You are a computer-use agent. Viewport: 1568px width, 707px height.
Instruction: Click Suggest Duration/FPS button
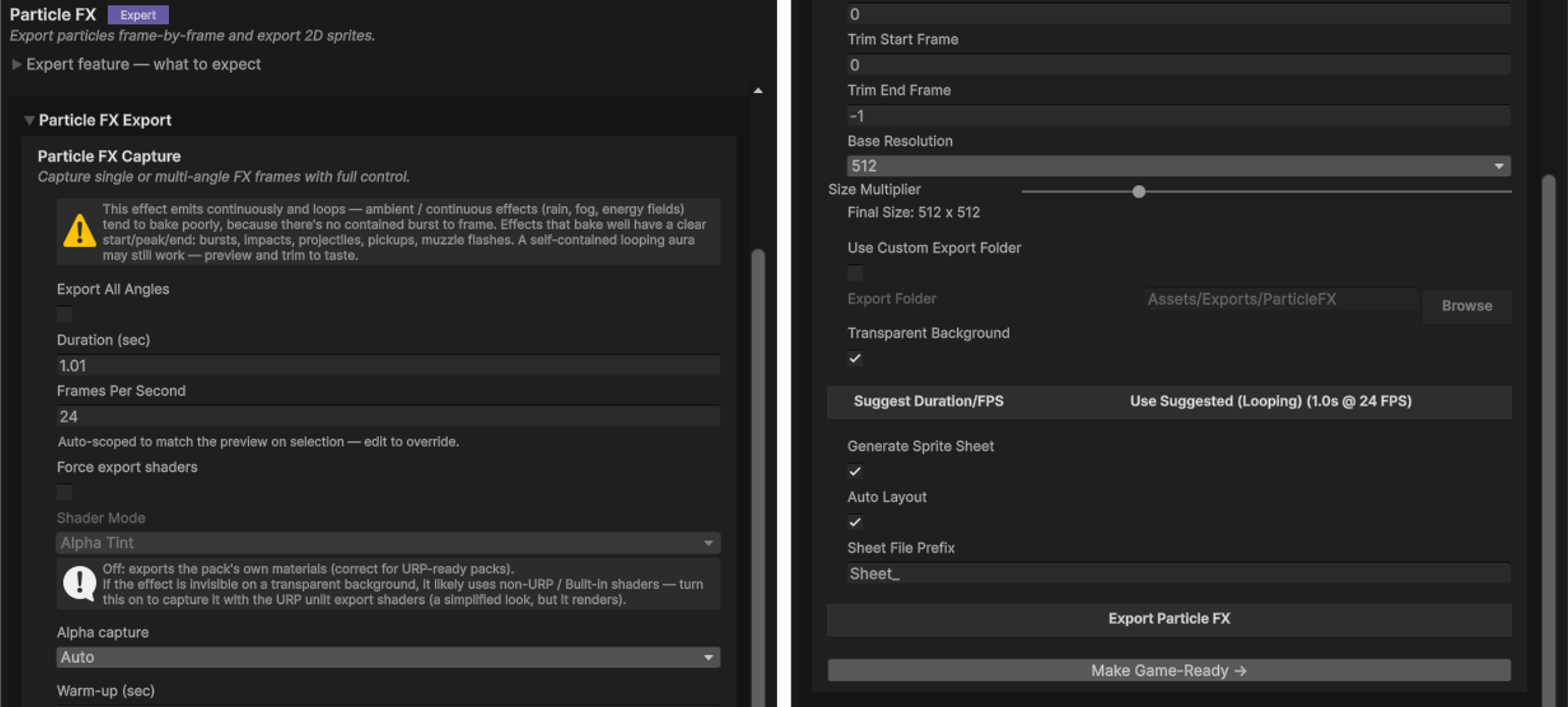pos(928,401)
